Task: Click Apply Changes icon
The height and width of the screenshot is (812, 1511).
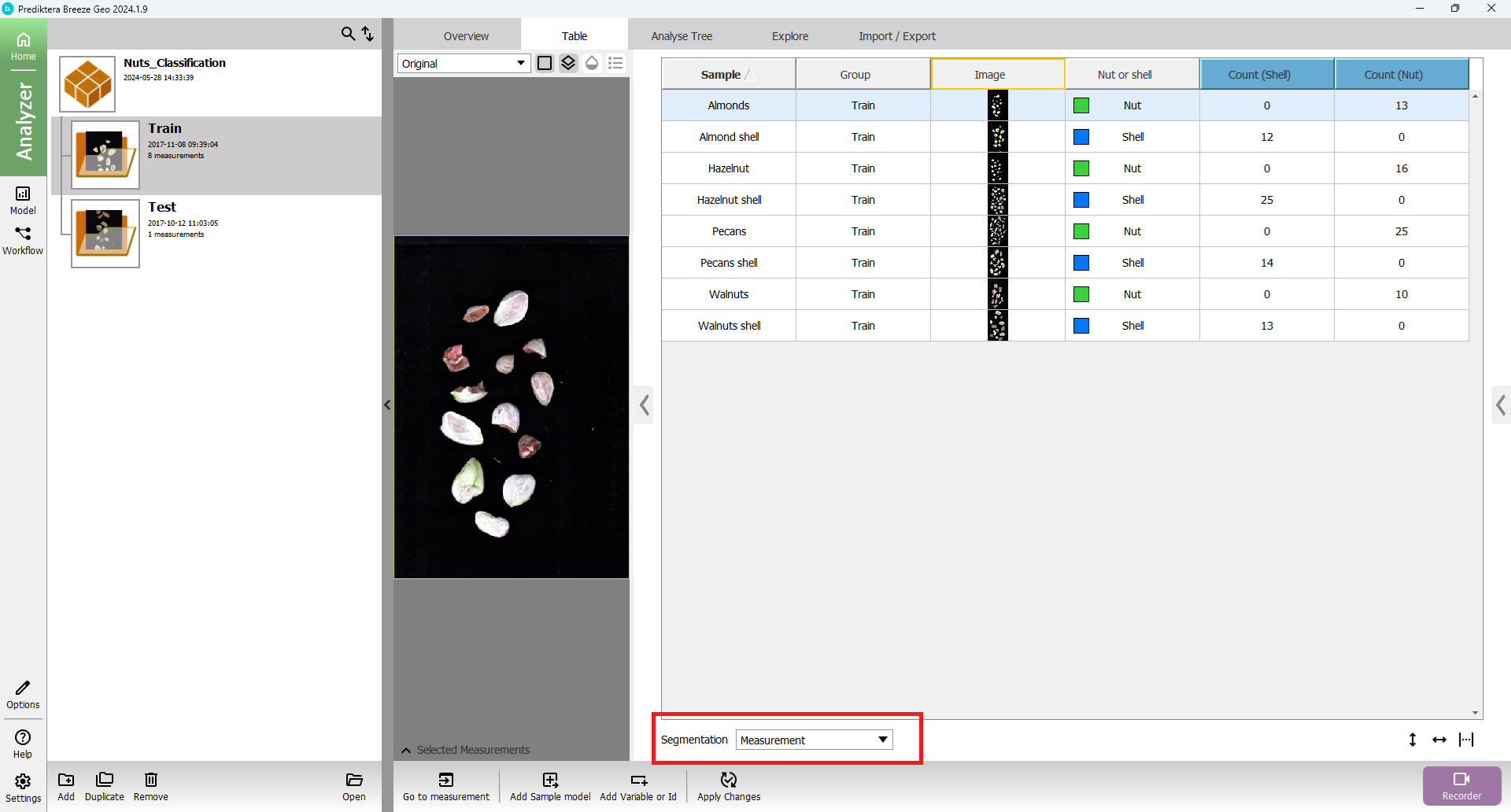Action: point(729,786)
